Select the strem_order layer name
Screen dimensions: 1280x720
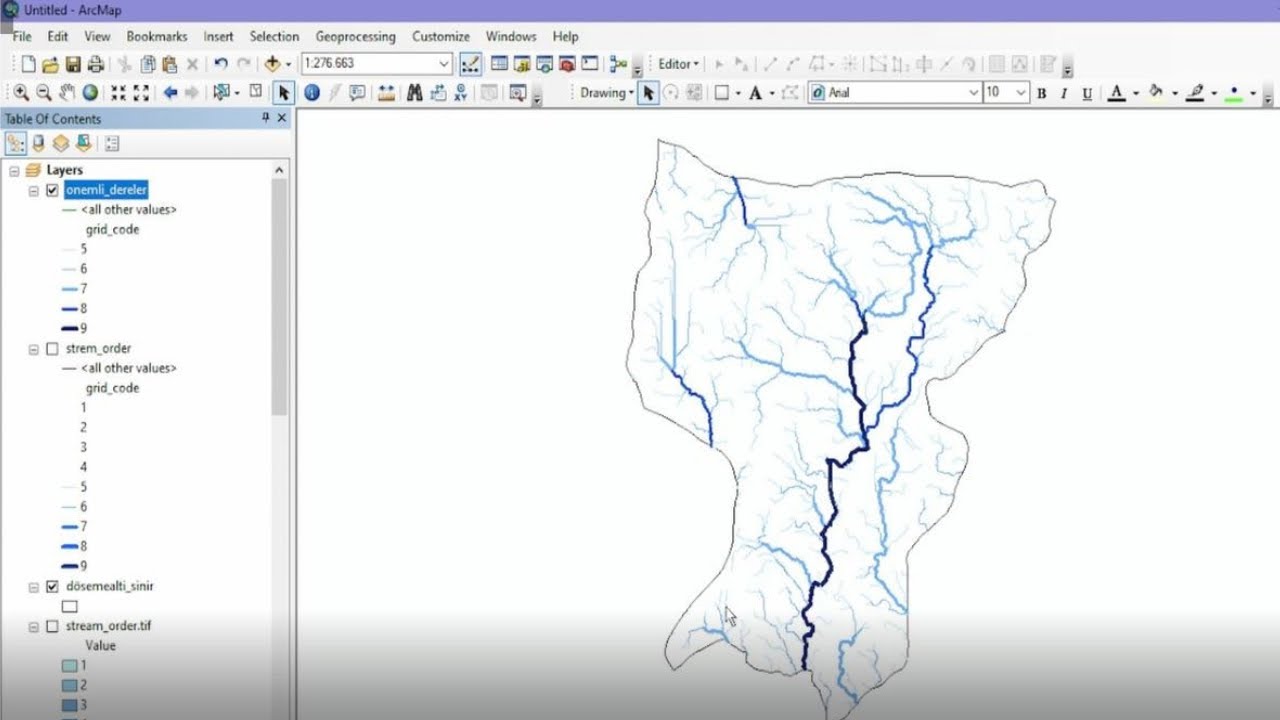[x=98, y=349]
